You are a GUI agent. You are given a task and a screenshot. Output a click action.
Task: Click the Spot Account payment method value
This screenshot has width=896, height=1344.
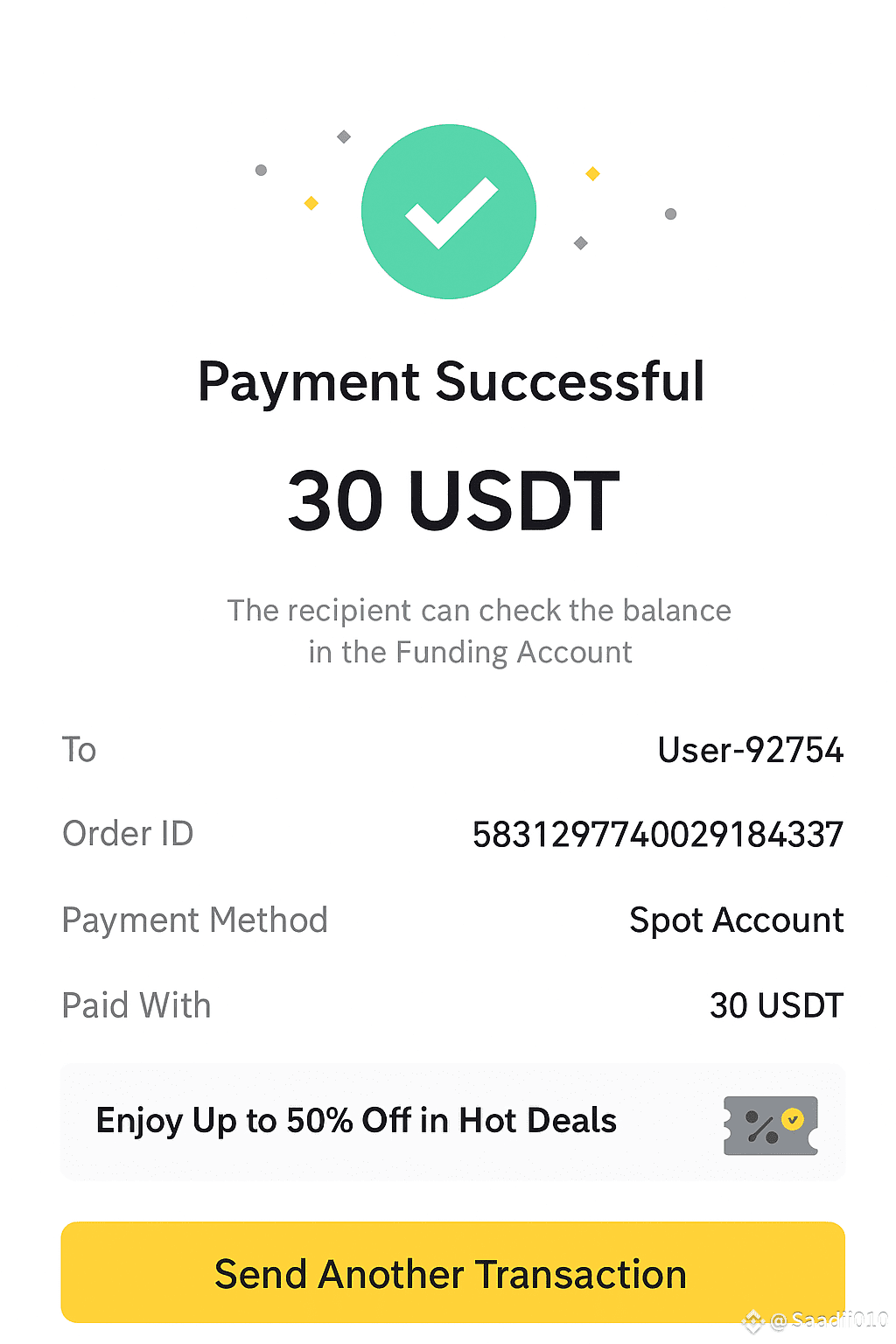pyautogui.click(x=737, y=920)
